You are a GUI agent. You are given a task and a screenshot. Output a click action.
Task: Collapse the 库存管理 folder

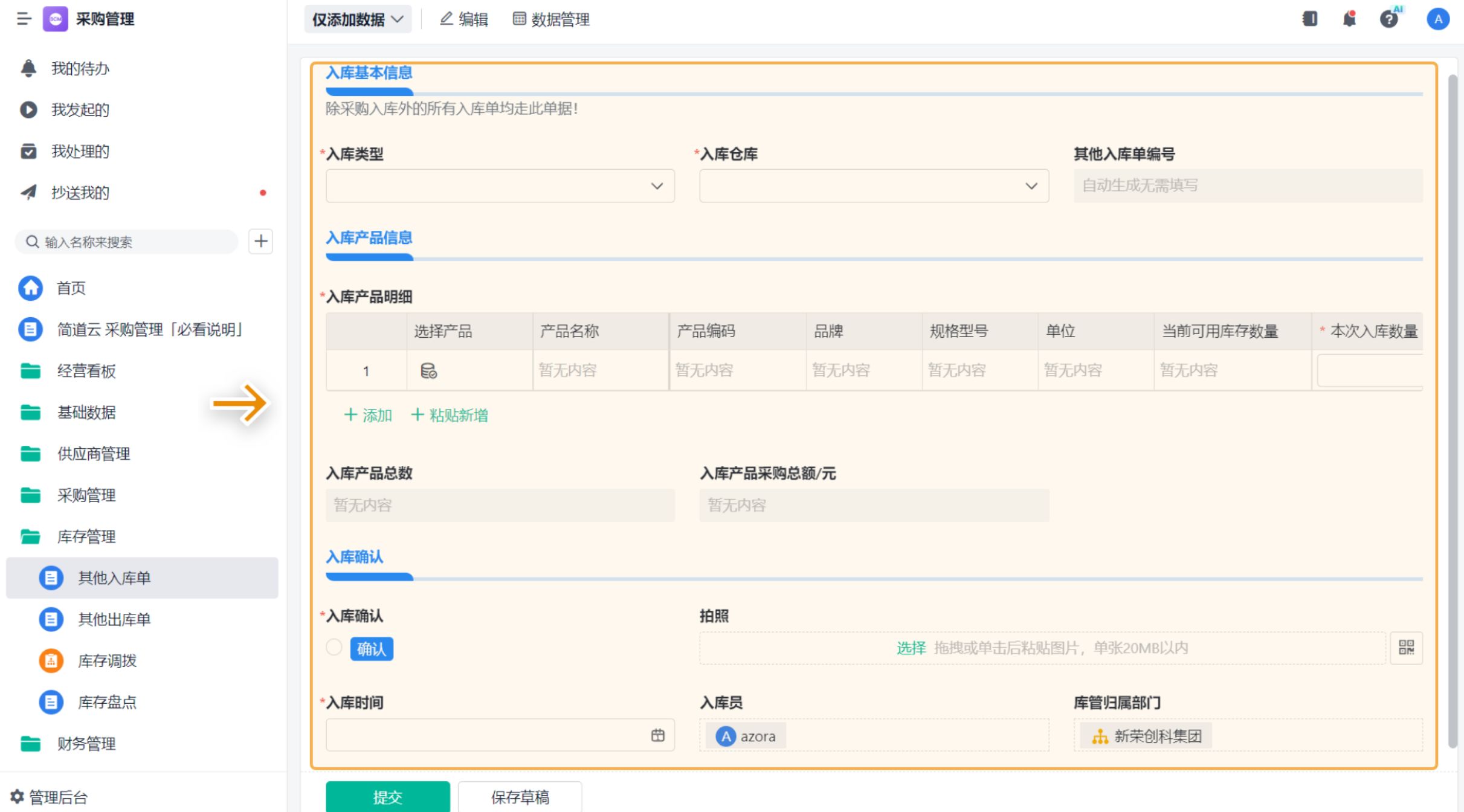coord(85,536)
